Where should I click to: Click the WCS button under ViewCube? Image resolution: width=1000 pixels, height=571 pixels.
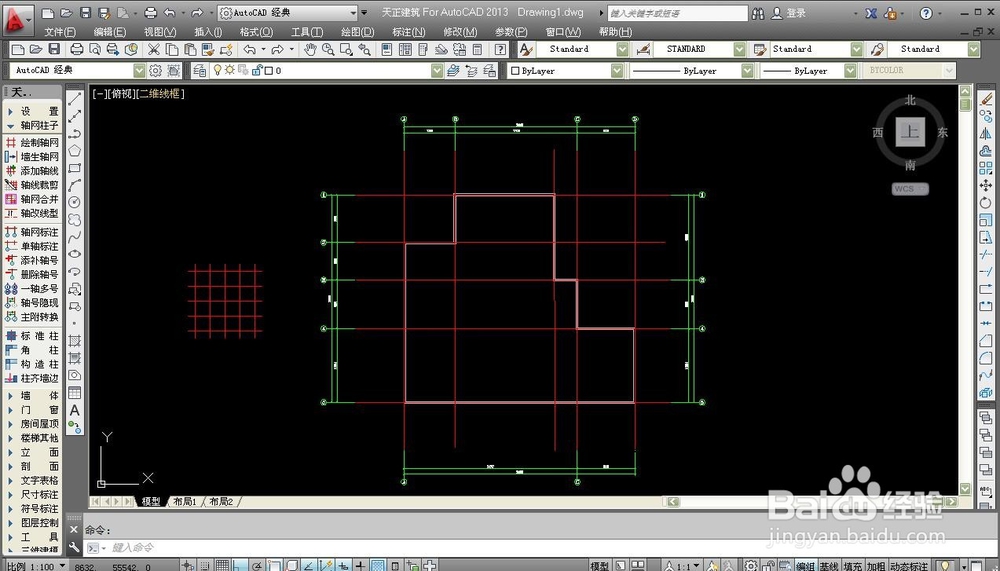[x=910, y=189]
